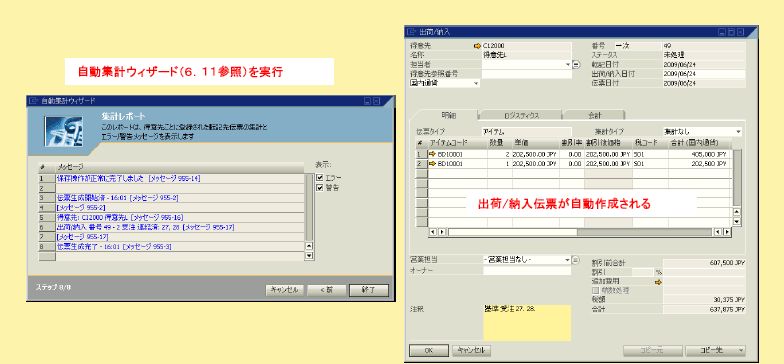
Task: Click the 出荷/納入日付 date field
Action: pyautogui.click(x=704, y=74)
